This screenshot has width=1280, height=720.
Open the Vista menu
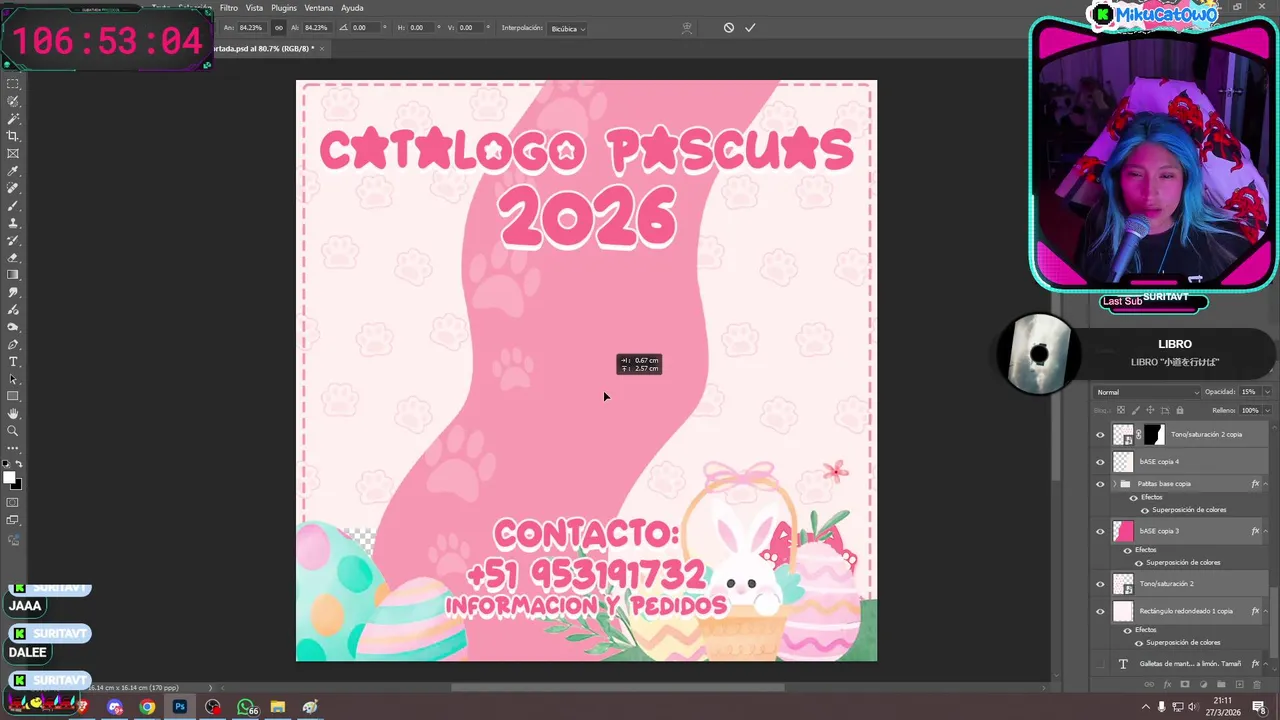(255, 8)
